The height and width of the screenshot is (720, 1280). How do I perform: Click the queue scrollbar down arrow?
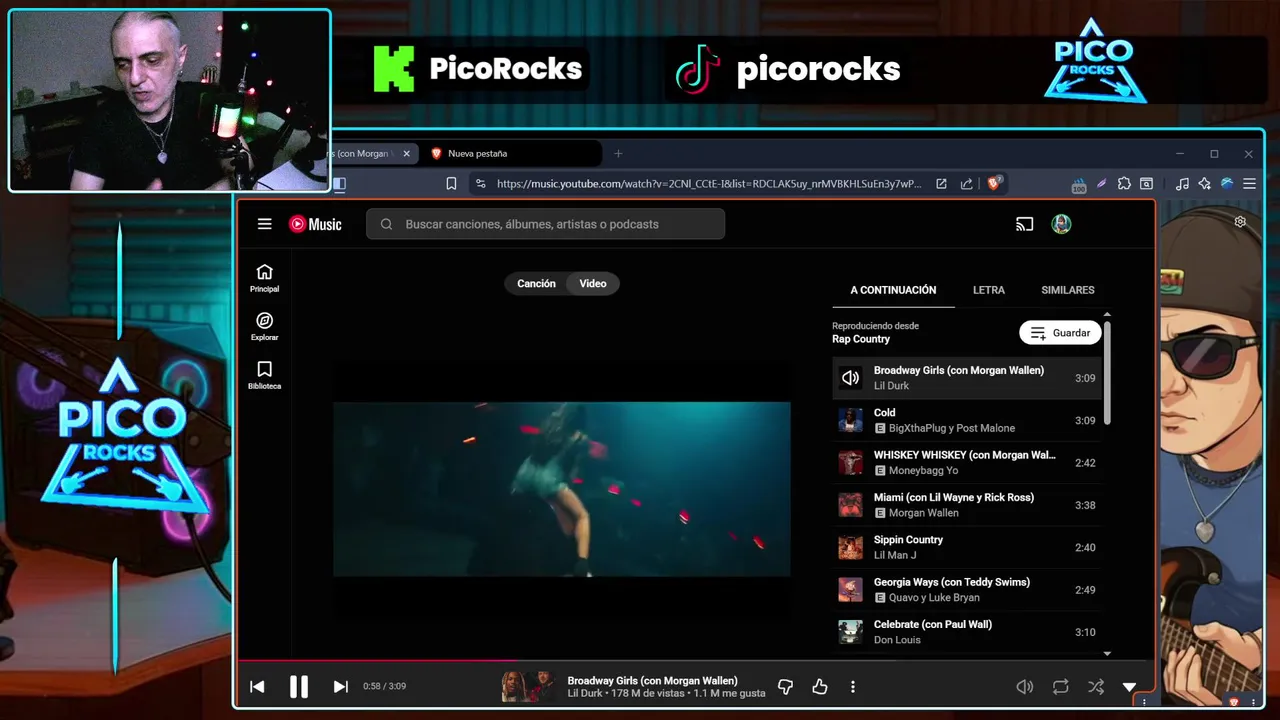[x=1107, y=653]
